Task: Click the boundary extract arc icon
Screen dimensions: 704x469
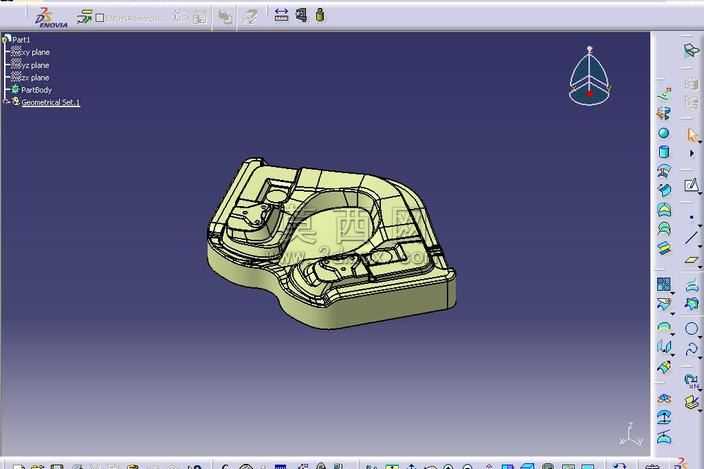Action: 664,326
